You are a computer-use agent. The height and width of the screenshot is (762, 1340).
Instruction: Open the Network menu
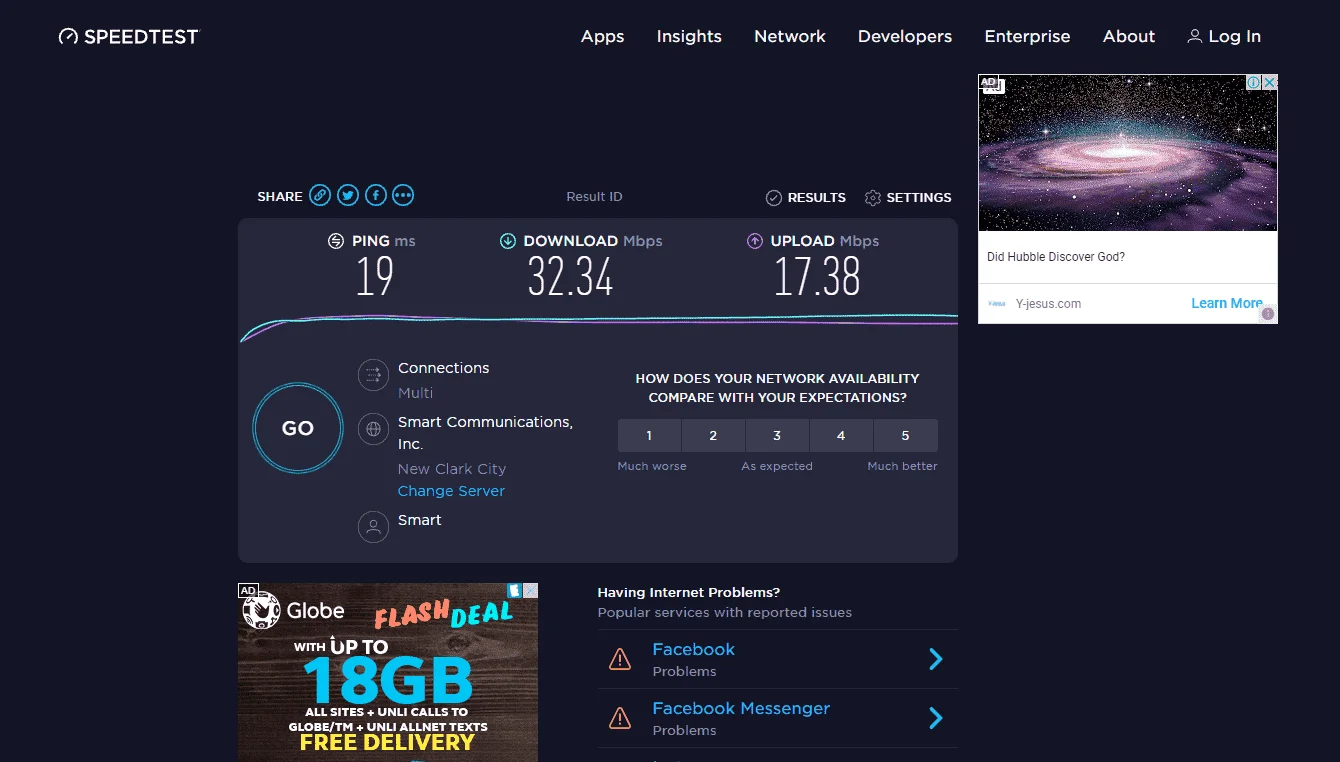[790, 36]
